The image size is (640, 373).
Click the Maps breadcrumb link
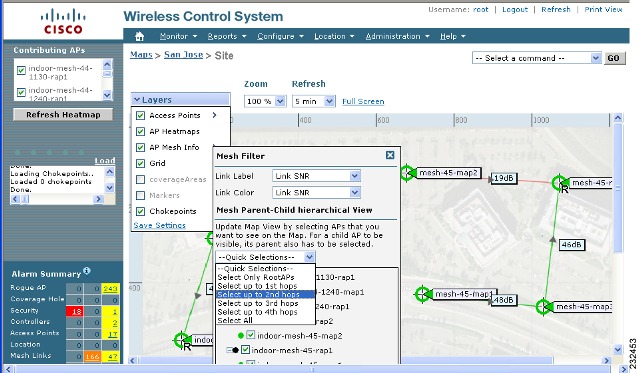click(x=141, y=55)
